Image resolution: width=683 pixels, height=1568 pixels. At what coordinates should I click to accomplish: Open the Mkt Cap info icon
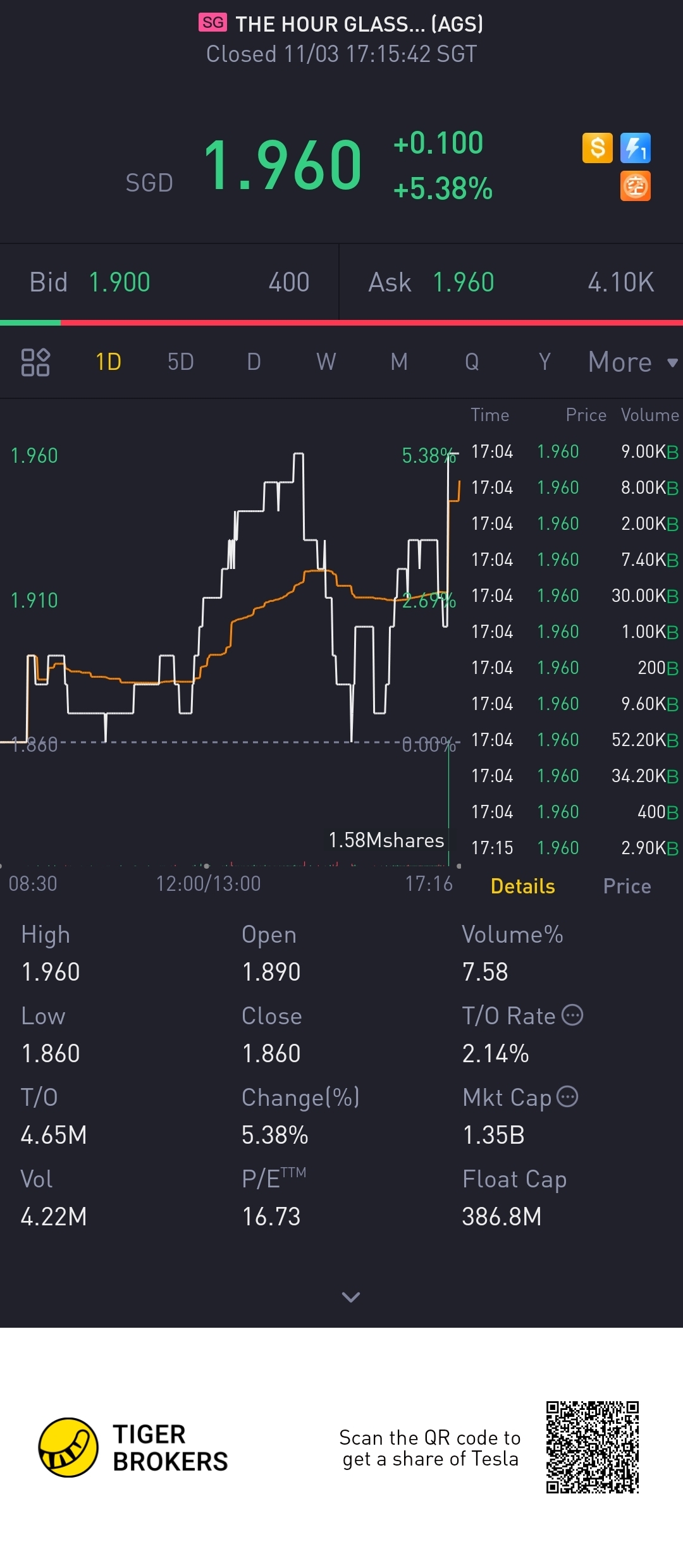(x=567, y=1096)
